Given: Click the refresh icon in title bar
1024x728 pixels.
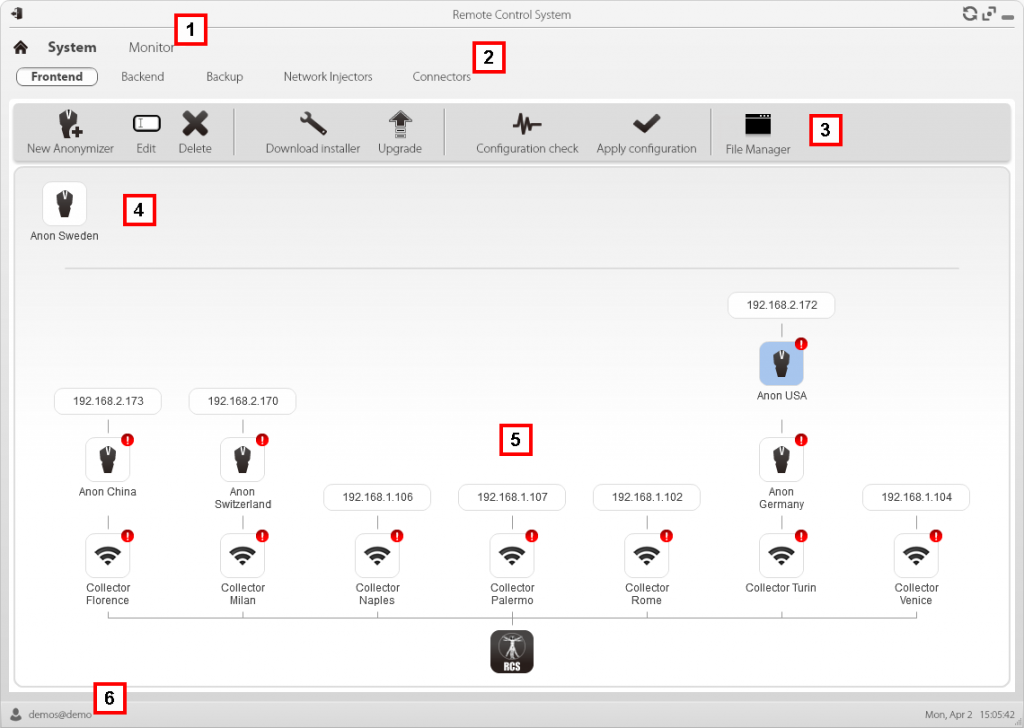Looking at the screenshot, I should [x=969, y=14].
